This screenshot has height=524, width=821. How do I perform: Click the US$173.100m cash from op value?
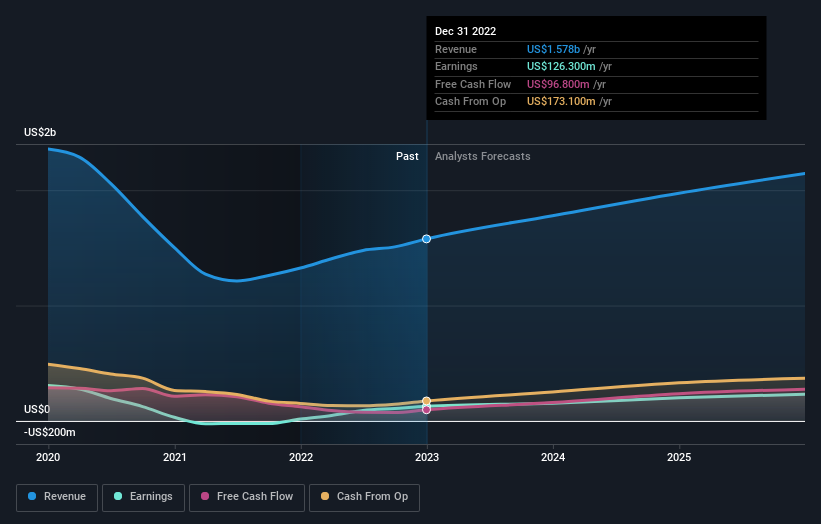561,102
